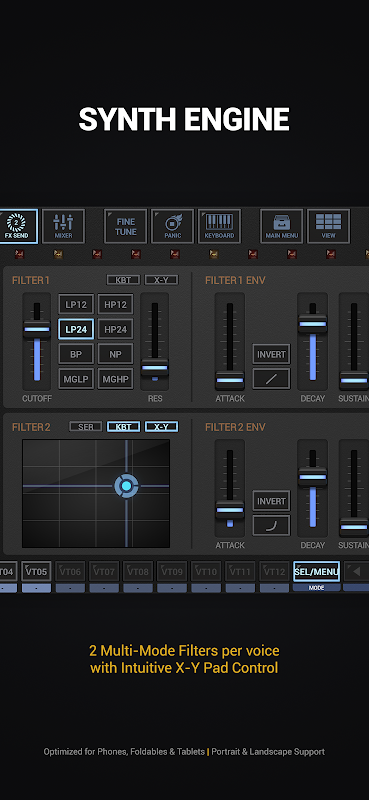The width and height of the screenshot is (369, 800).
Task: Click Filter 2 Env Attack slider
Action: point(230,488)
